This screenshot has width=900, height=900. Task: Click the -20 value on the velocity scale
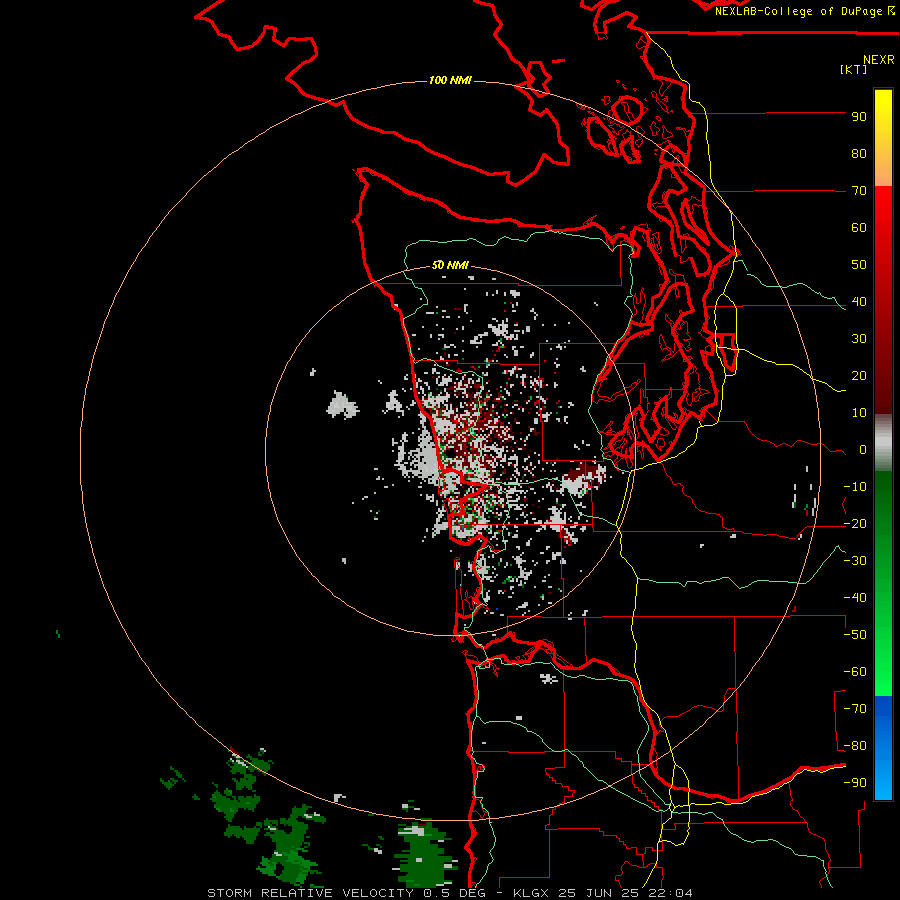point(855,523)
